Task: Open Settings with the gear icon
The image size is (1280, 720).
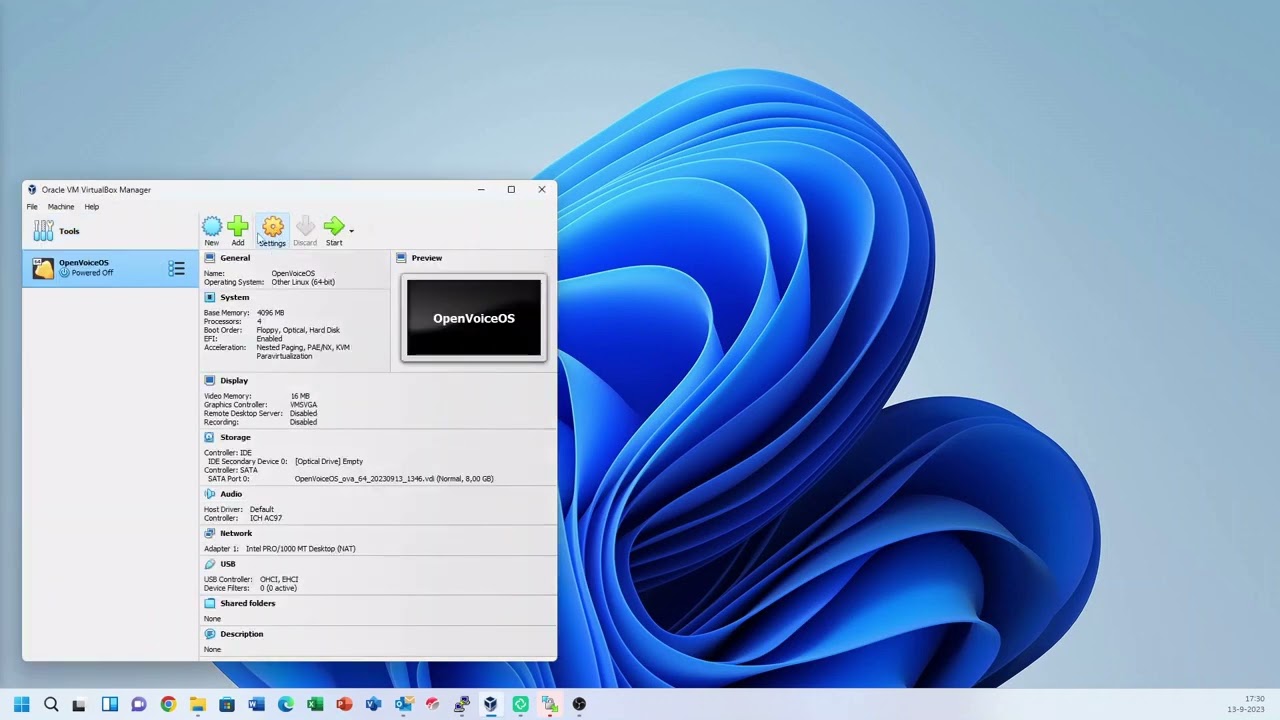Action: [x=272, y=231]
